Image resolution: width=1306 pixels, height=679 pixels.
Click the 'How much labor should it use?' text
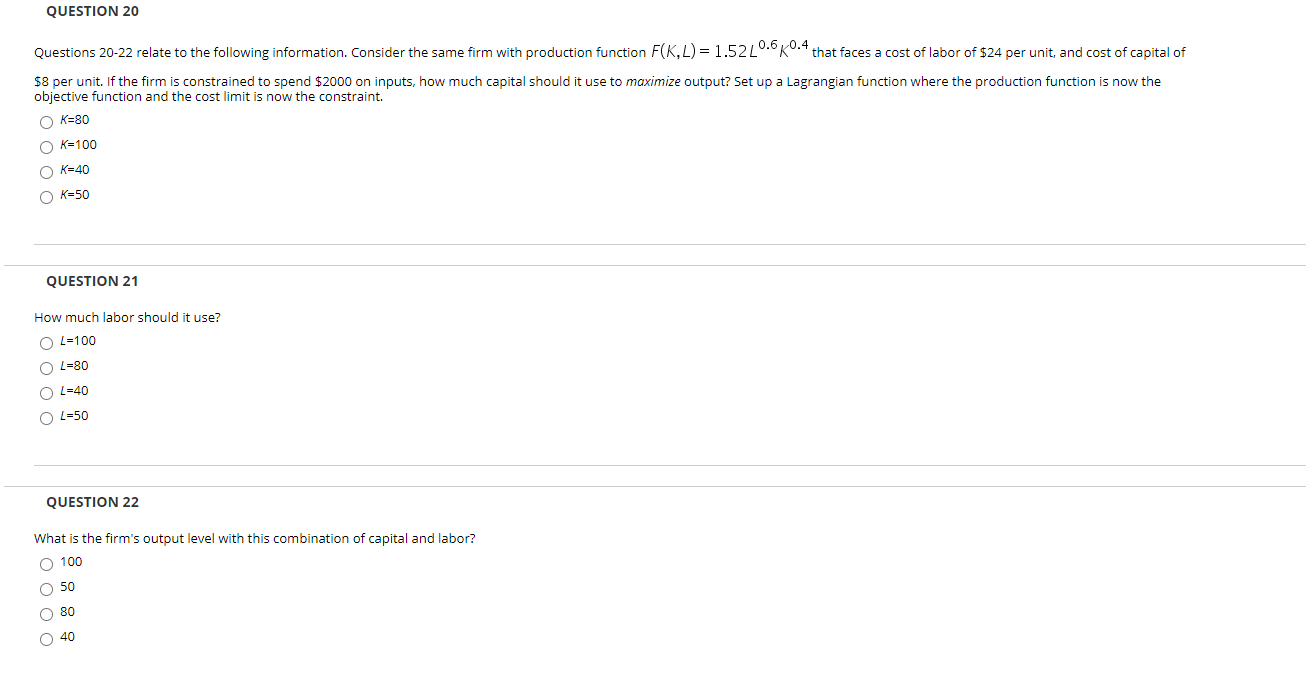pos(126,317)
